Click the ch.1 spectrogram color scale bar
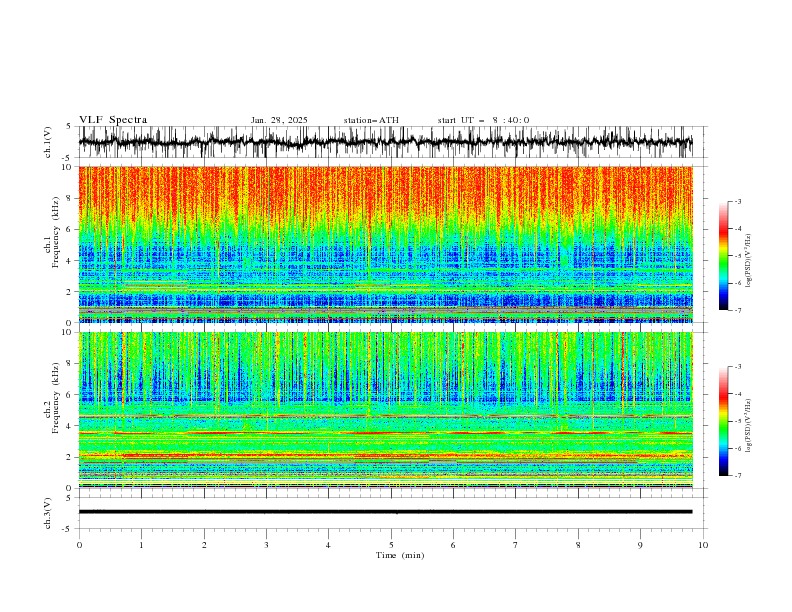Screen dimensions: 792x612 click(723, 256)
